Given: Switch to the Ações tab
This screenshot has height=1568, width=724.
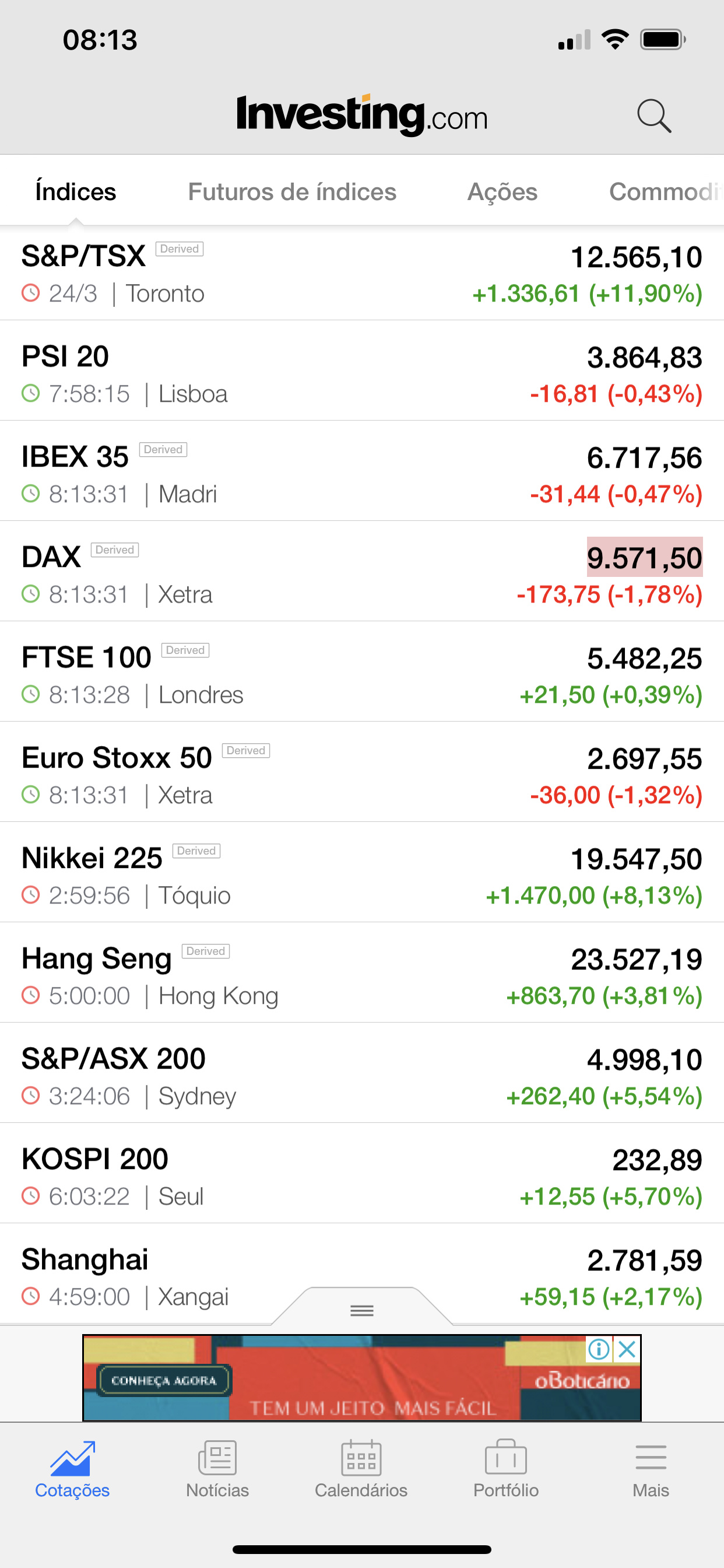Looking at the screenshot, I should point(502,192).
